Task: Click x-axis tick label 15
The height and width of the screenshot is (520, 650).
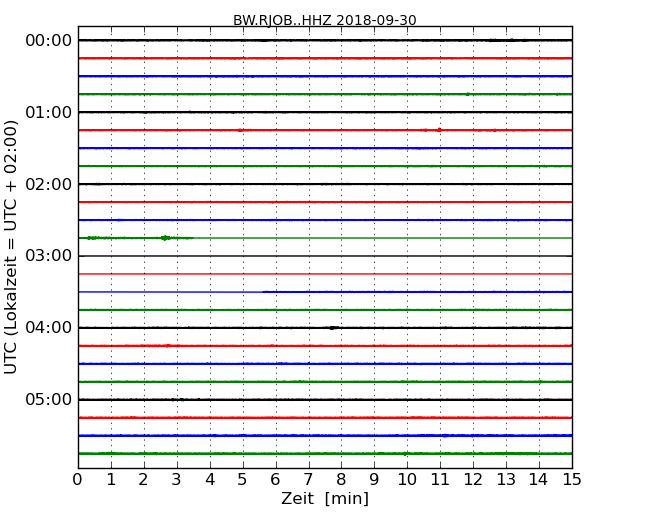Action: 572,479
